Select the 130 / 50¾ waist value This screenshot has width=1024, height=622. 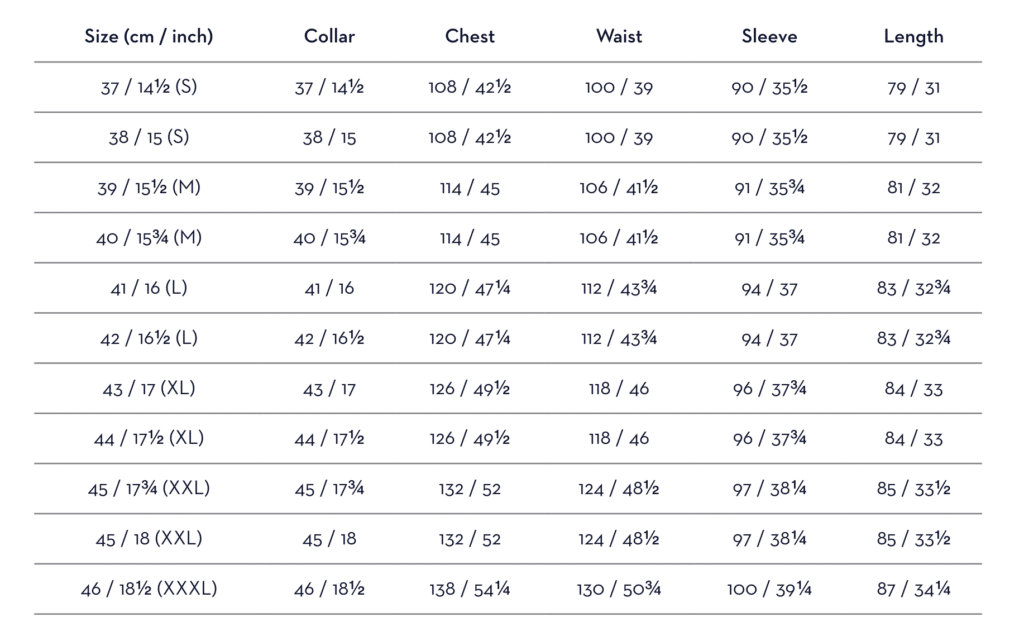coord(619,589)
